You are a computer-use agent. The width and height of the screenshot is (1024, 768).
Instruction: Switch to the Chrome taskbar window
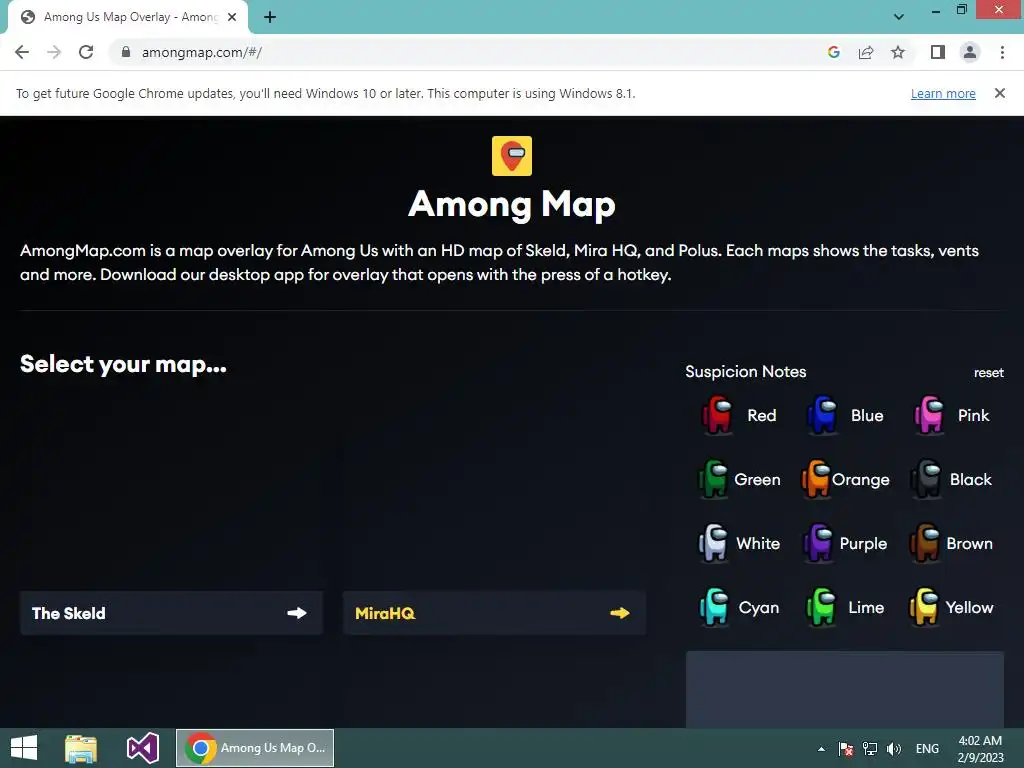255,748
